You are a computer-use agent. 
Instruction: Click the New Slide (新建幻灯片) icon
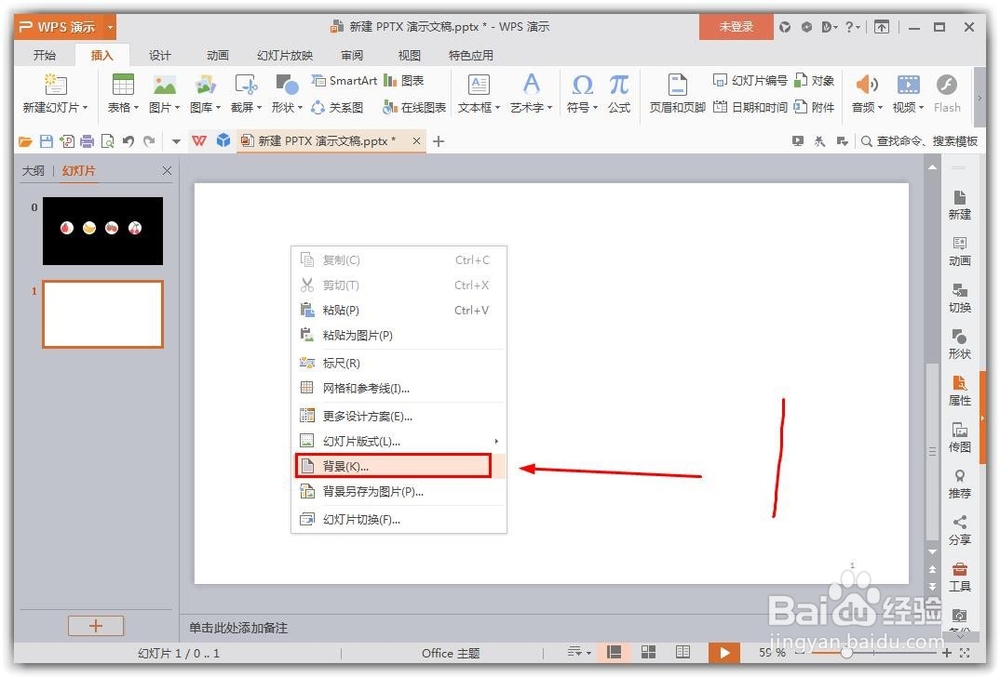click(x=55, y=85)
